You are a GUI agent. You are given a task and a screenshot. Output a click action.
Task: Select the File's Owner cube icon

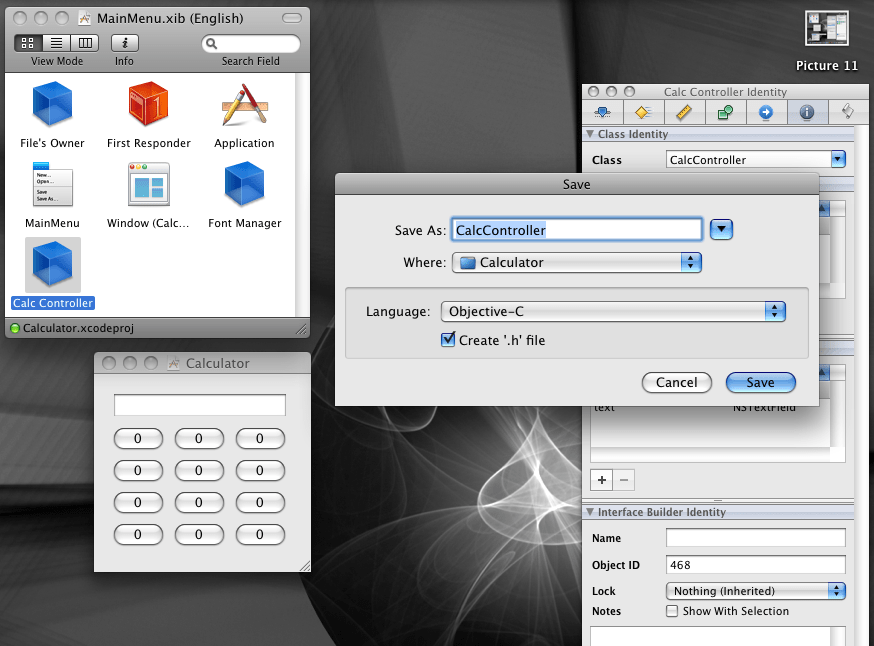click(52, 104)
